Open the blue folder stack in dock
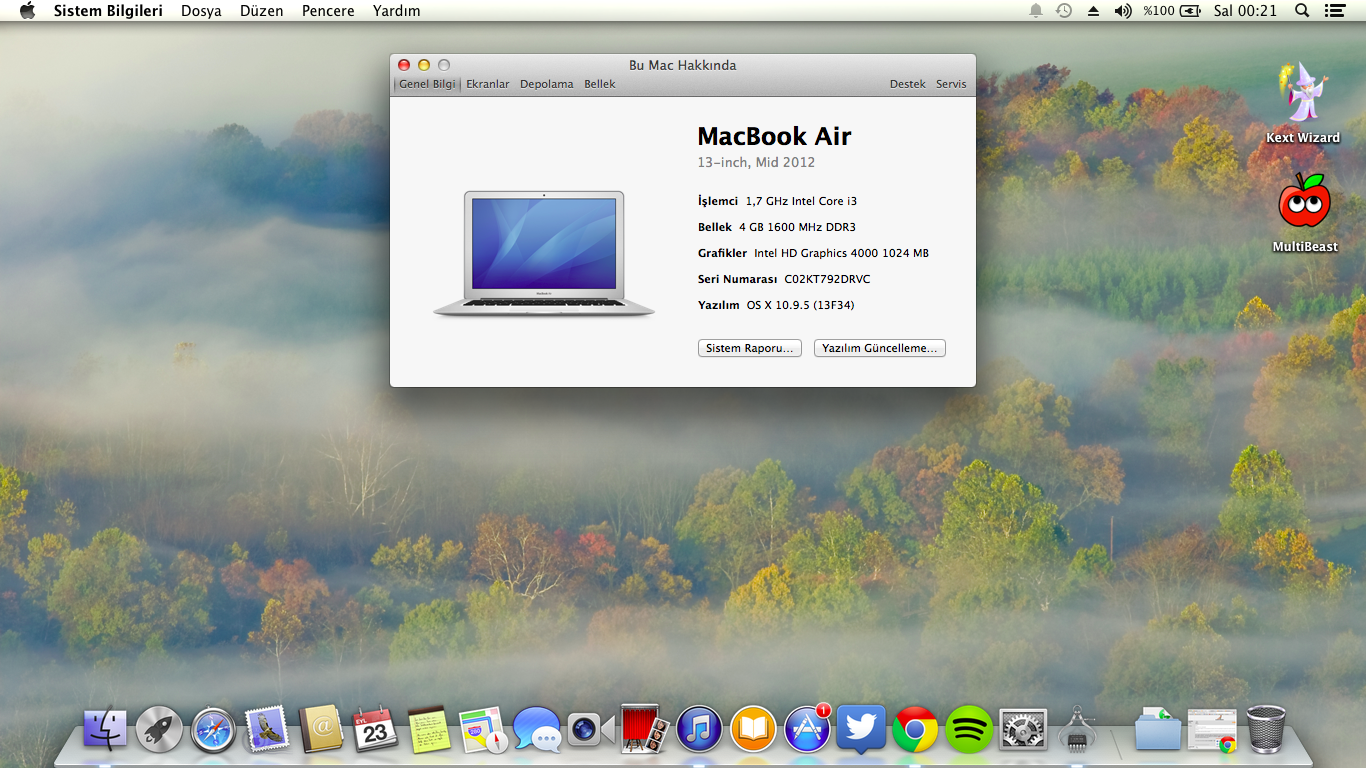The width and height of the screenshot is (1366, 768). click(x=1158, y=730)
